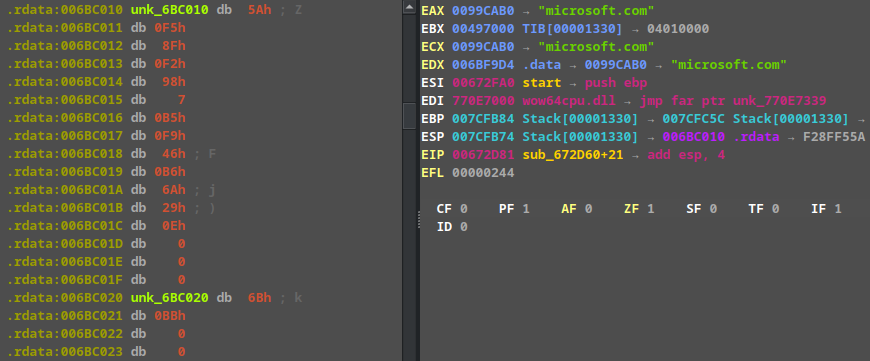This screenshot has height=361, width=870.
Task: Click the scrollbar up arrow in disassembly view
Action: coord(409,8)
